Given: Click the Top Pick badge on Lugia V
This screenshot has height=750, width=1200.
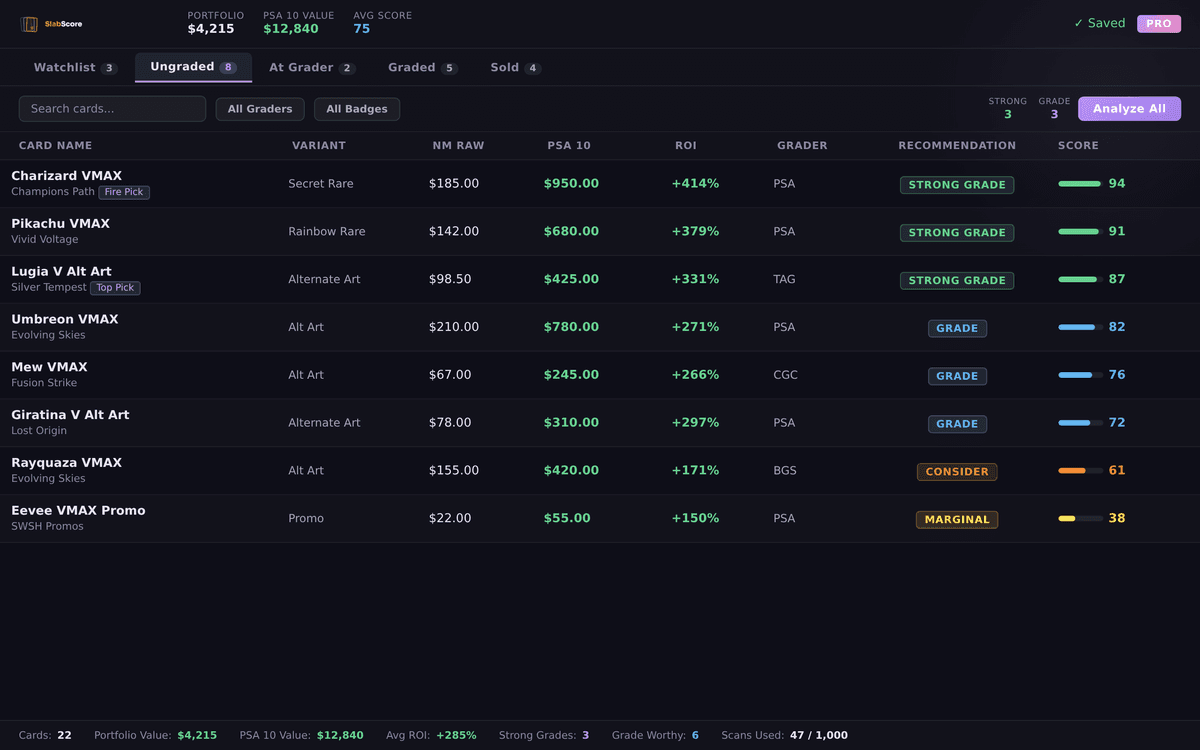Looking at the screenshot, I should click(x=115, y=287).
